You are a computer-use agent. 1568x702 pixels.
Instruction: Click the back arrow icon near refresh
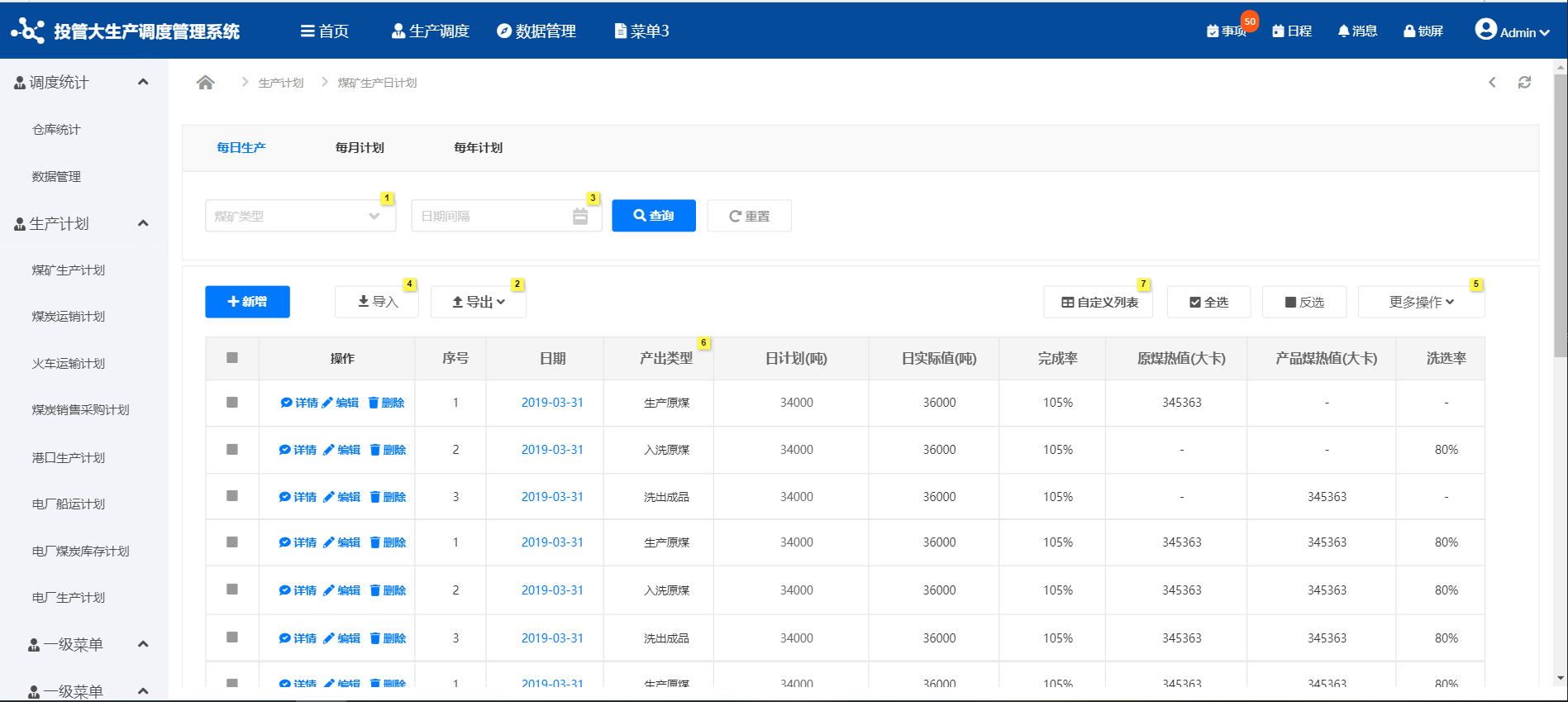(x=1492, y=82)
